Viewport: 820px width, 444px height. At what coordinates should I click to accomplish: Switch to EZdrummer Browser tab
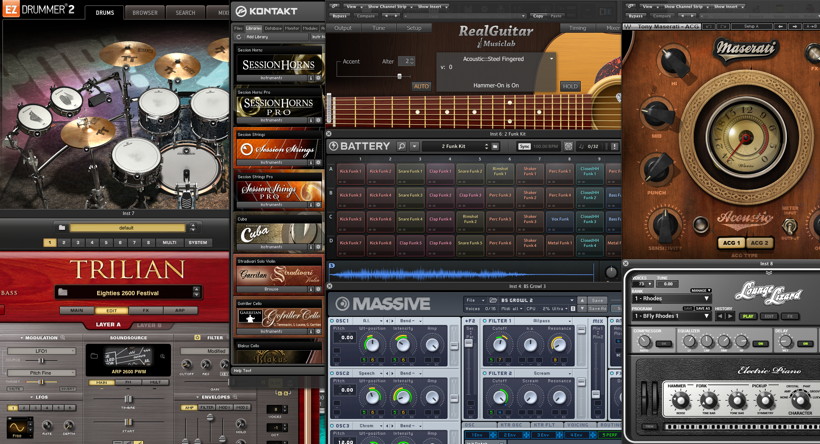[145, 13]
